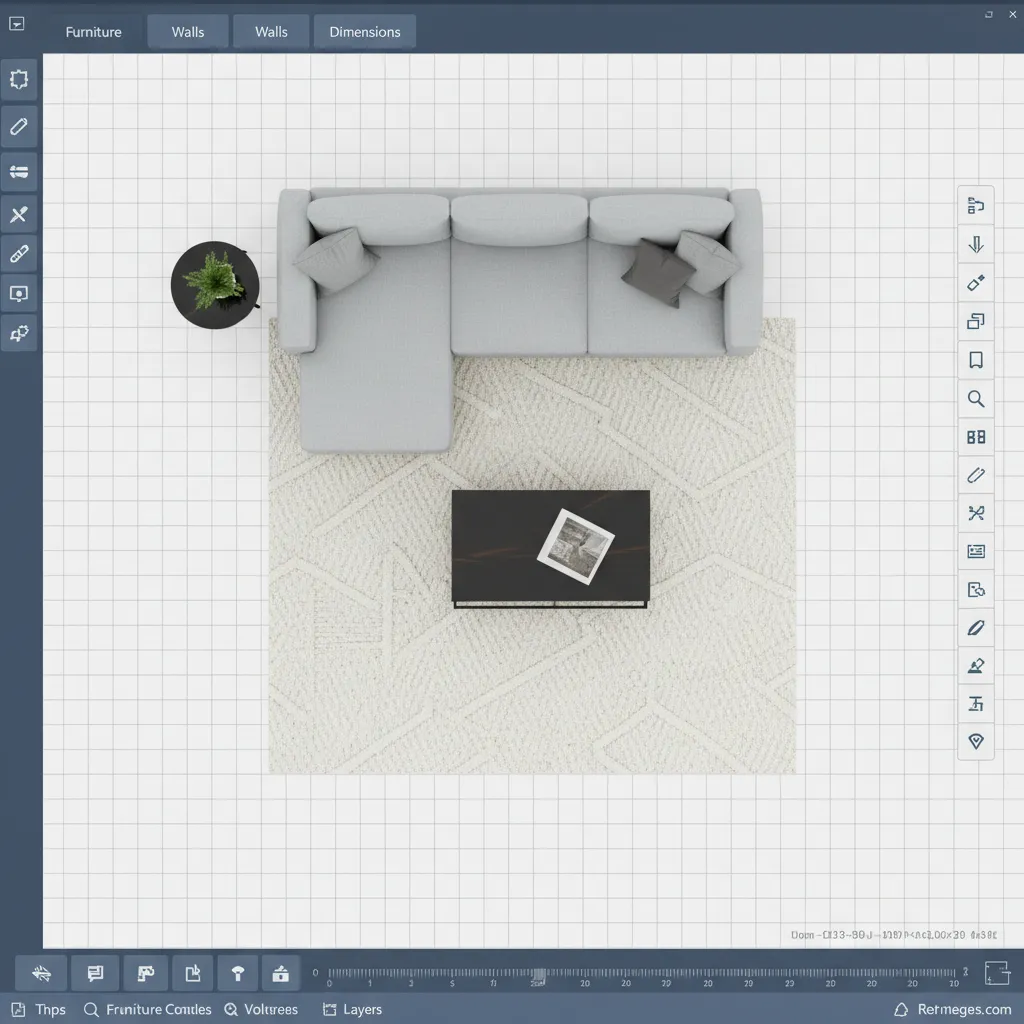
Task: Open the ID card style properties icon
Action: click(976, 552)
